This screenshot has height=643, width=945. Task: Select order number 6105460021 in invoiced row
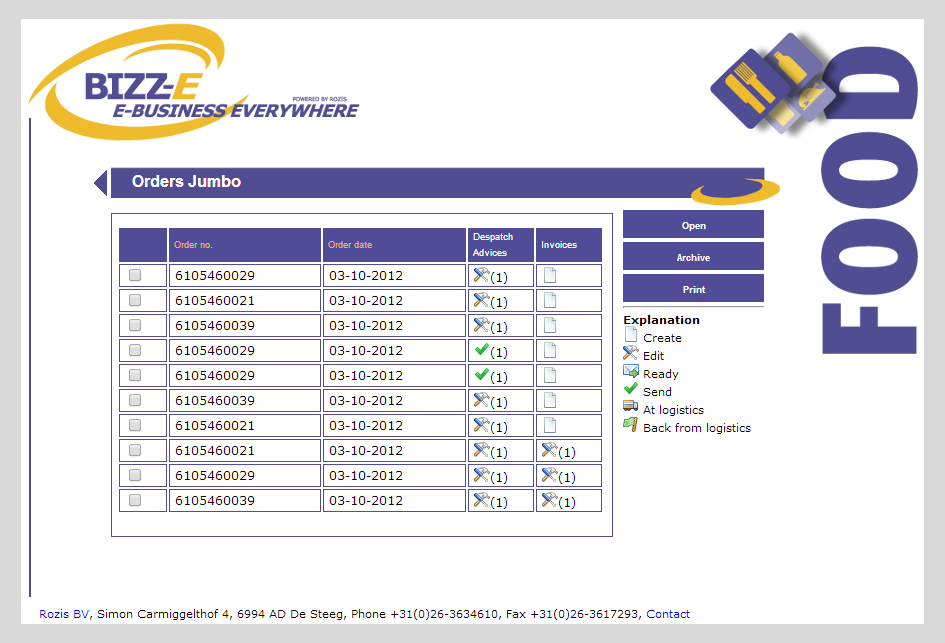point(215,451)
